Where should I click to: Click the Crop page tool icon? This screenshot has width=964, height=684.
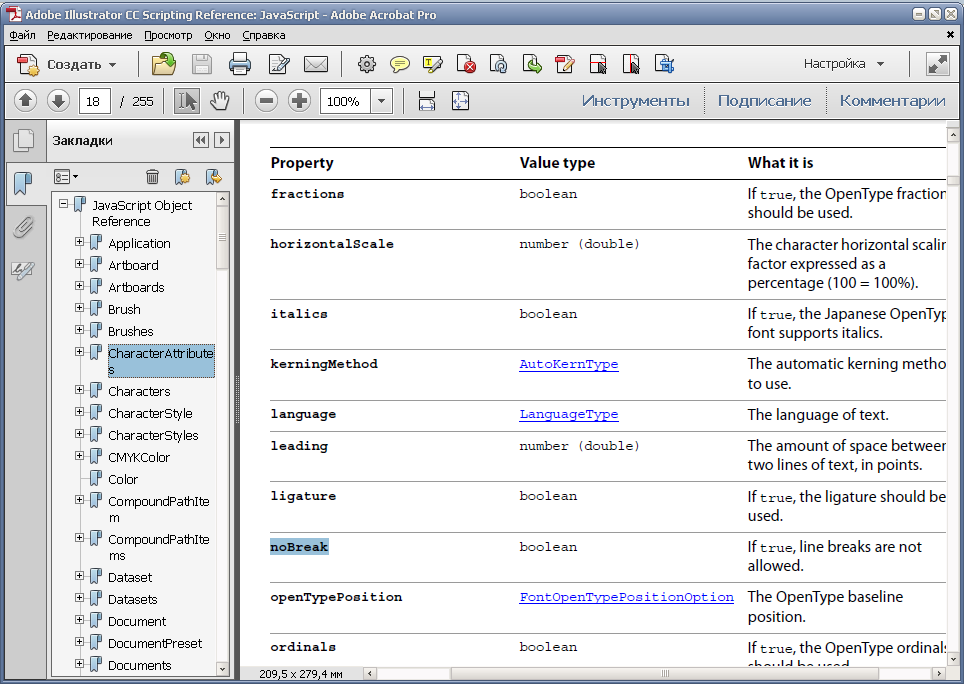pos(665,64)
